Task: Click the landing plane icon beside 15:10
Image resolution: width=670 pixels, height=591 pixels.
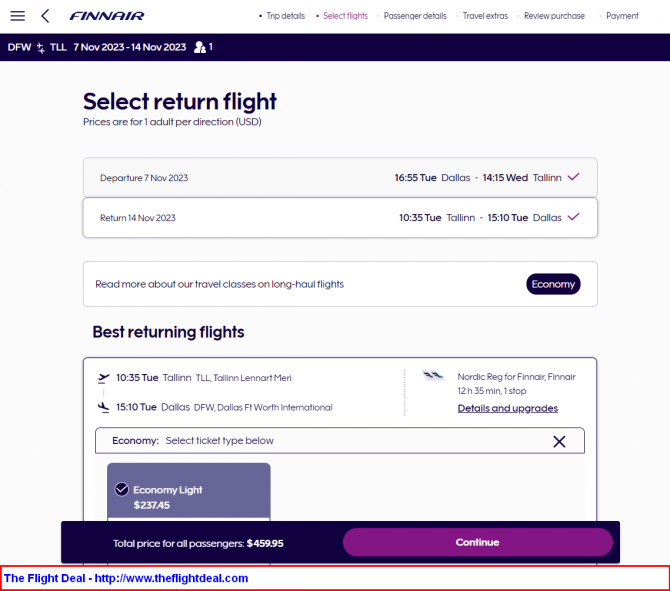Action: coord(103,407)
